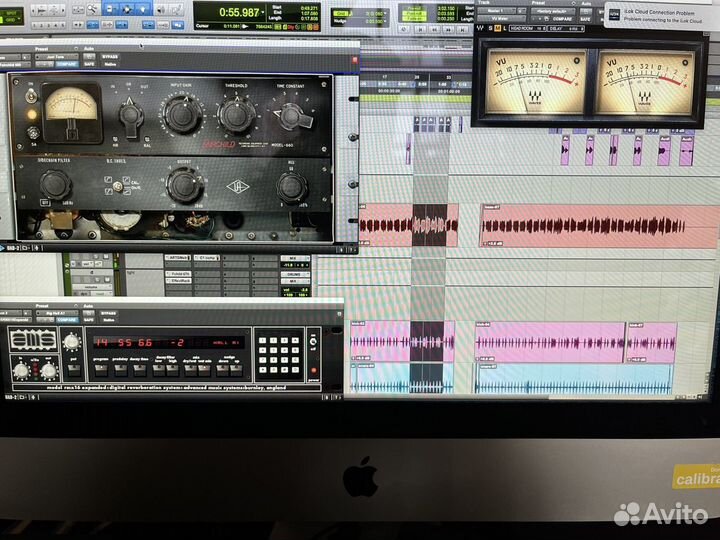The image size is (720, 540).
Task: Click the Fairchild Mix knob
Action: coord(291,187)
